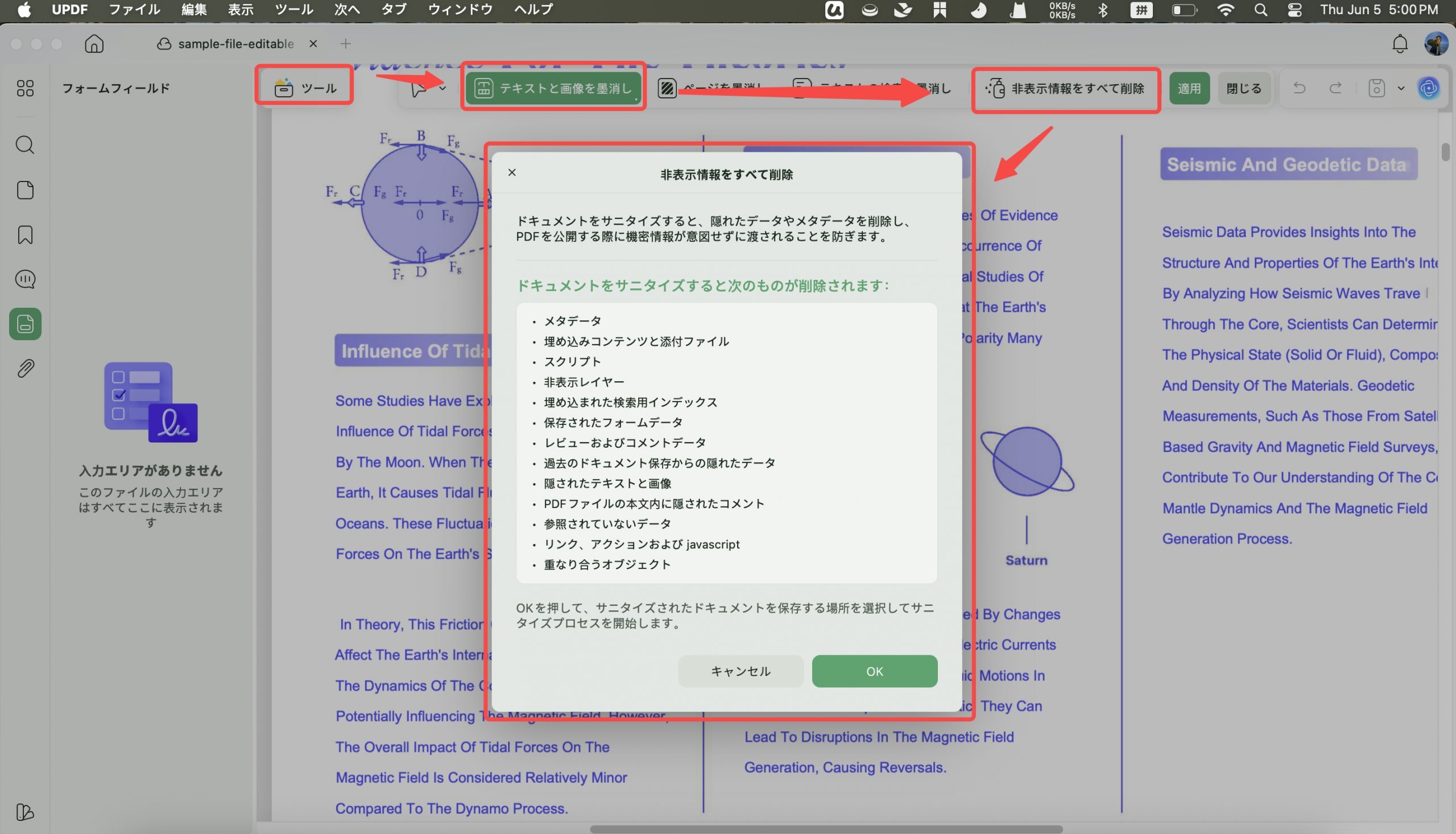This screenshot has height=834, width=1456.
Task: Open the user account avatar
Action: tap(1436, 44)
